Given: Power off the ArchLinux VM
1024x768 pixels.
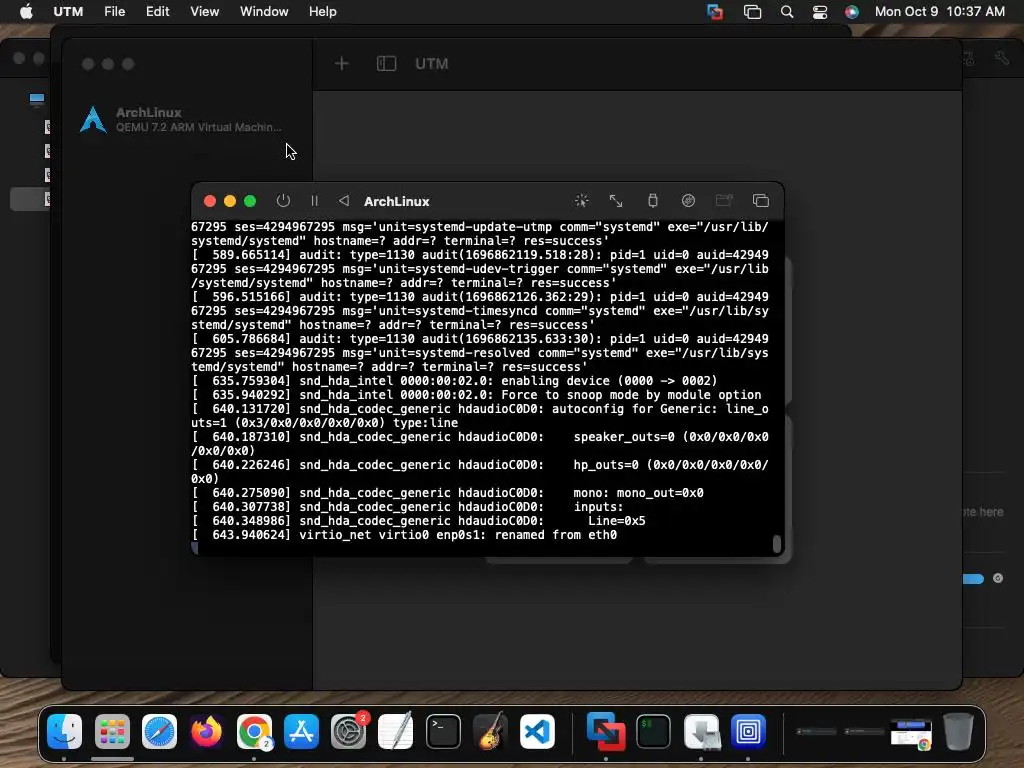Looking at the screenshot, I should pyautogui.click(x=283, y=200).
